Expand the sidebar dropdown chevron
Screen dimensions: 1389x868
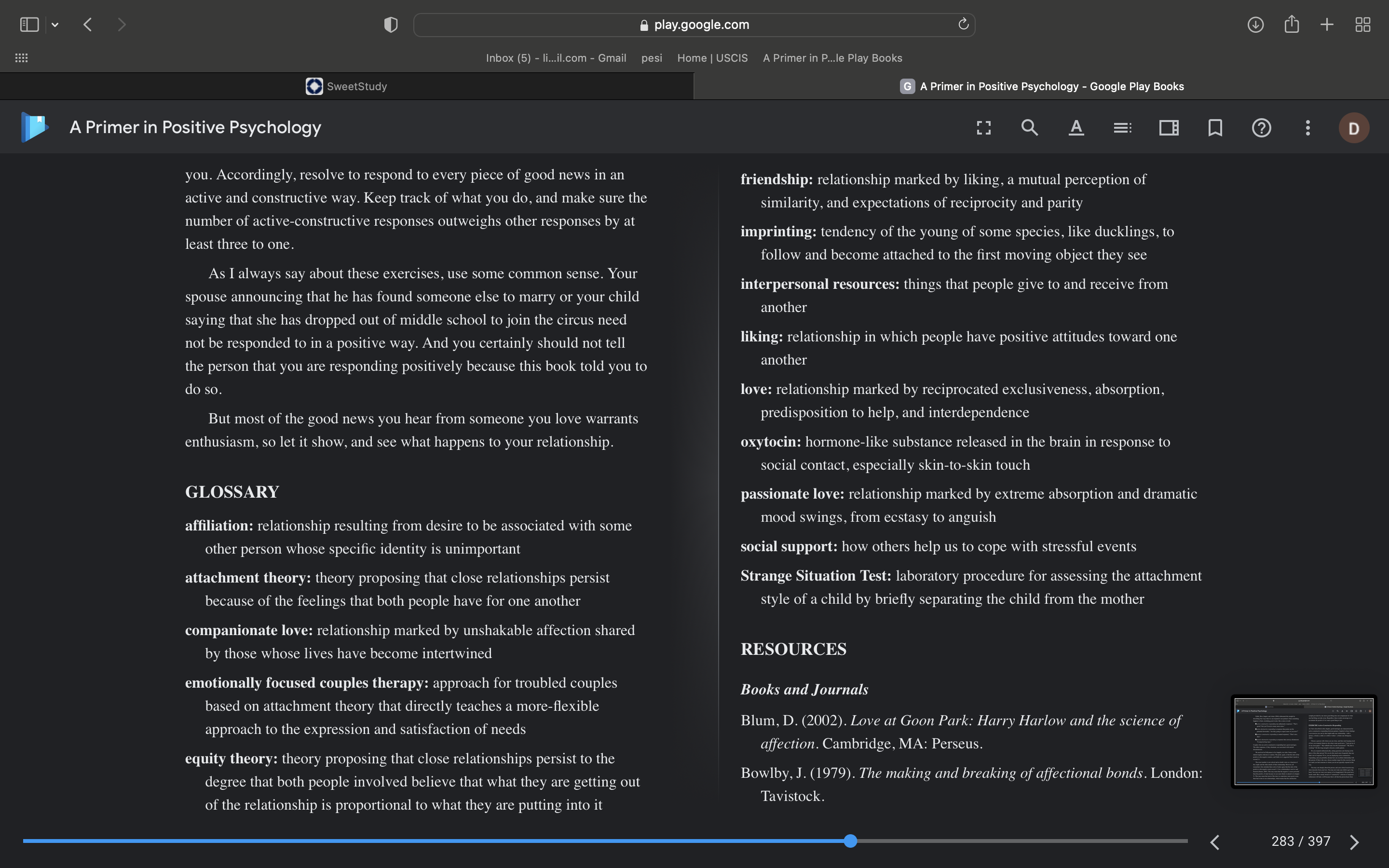[x=55, y=25]
